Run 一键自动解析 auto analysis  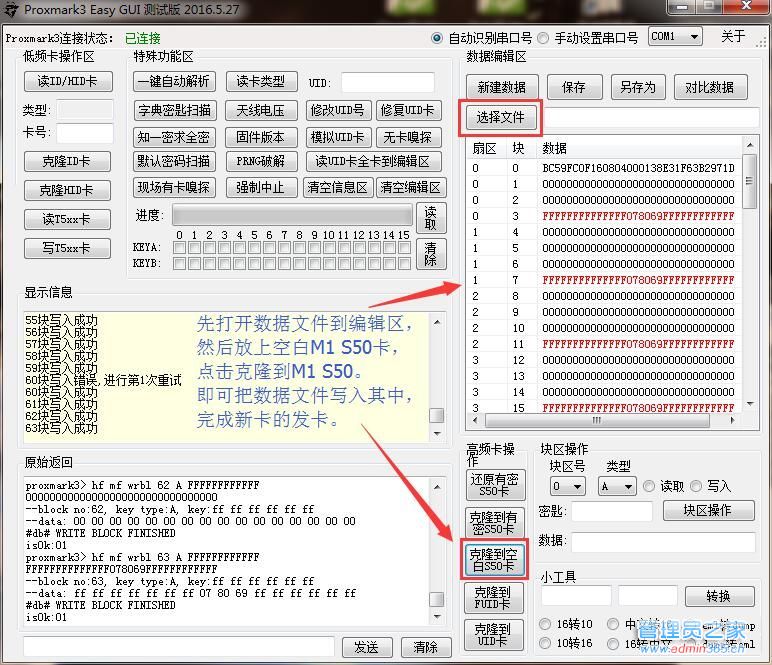(x=174, y=81)
